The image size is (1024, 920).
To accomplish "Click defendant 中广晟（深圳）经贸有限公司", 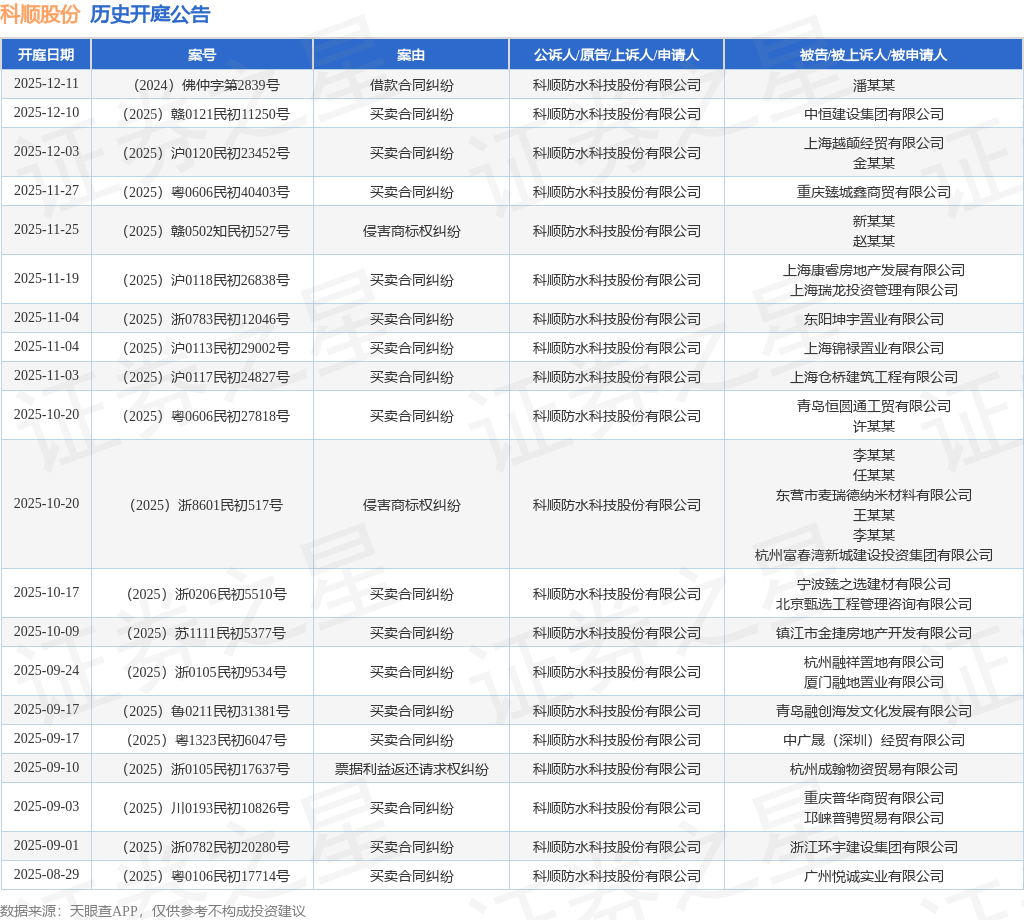I will (874, 740).
